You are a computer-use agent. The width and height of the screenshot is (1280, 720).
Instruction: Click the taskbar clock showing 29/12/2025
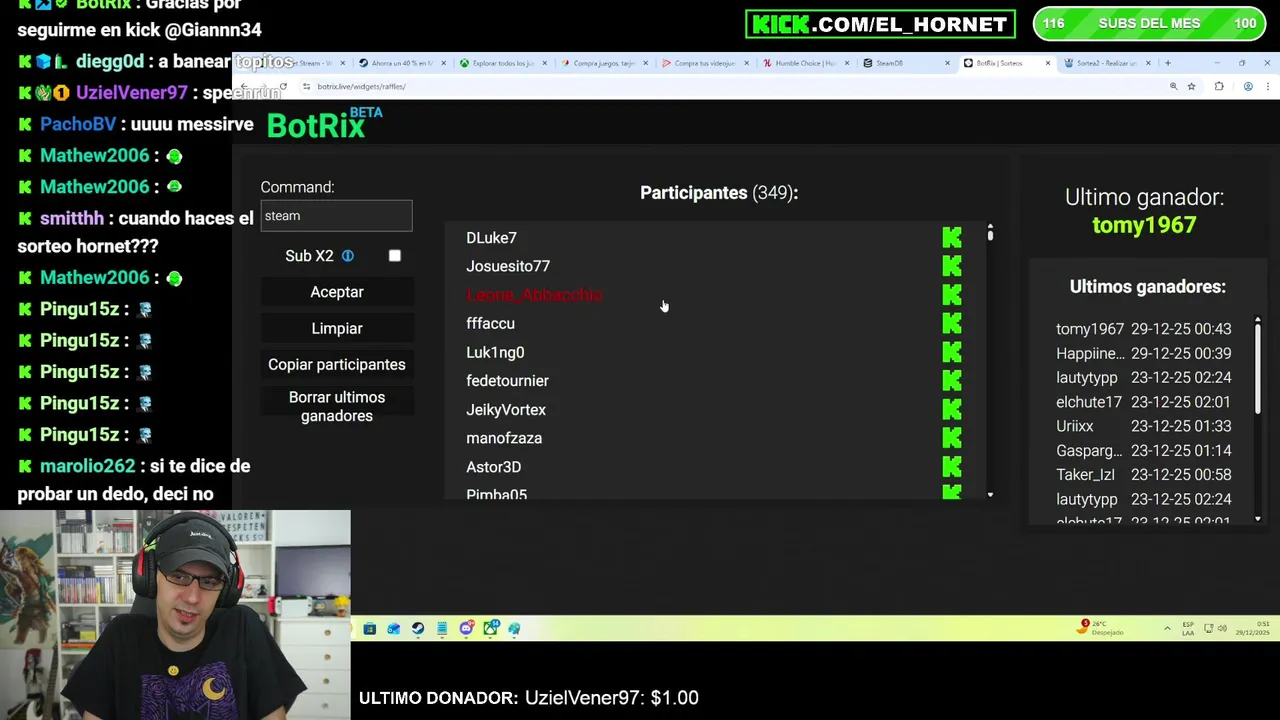1255,628
